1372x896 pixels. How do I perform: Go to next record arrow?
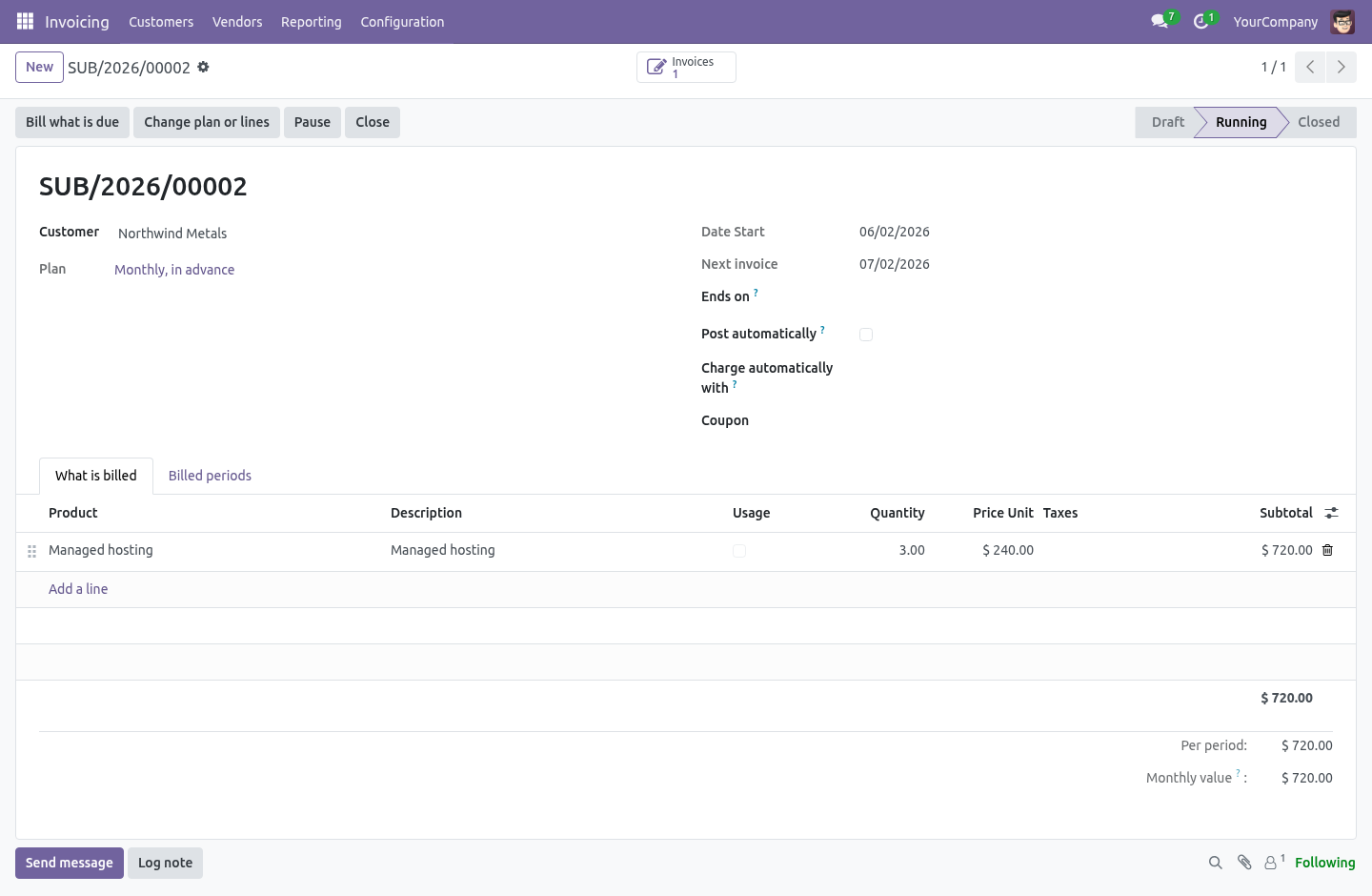click(1341, 67)
